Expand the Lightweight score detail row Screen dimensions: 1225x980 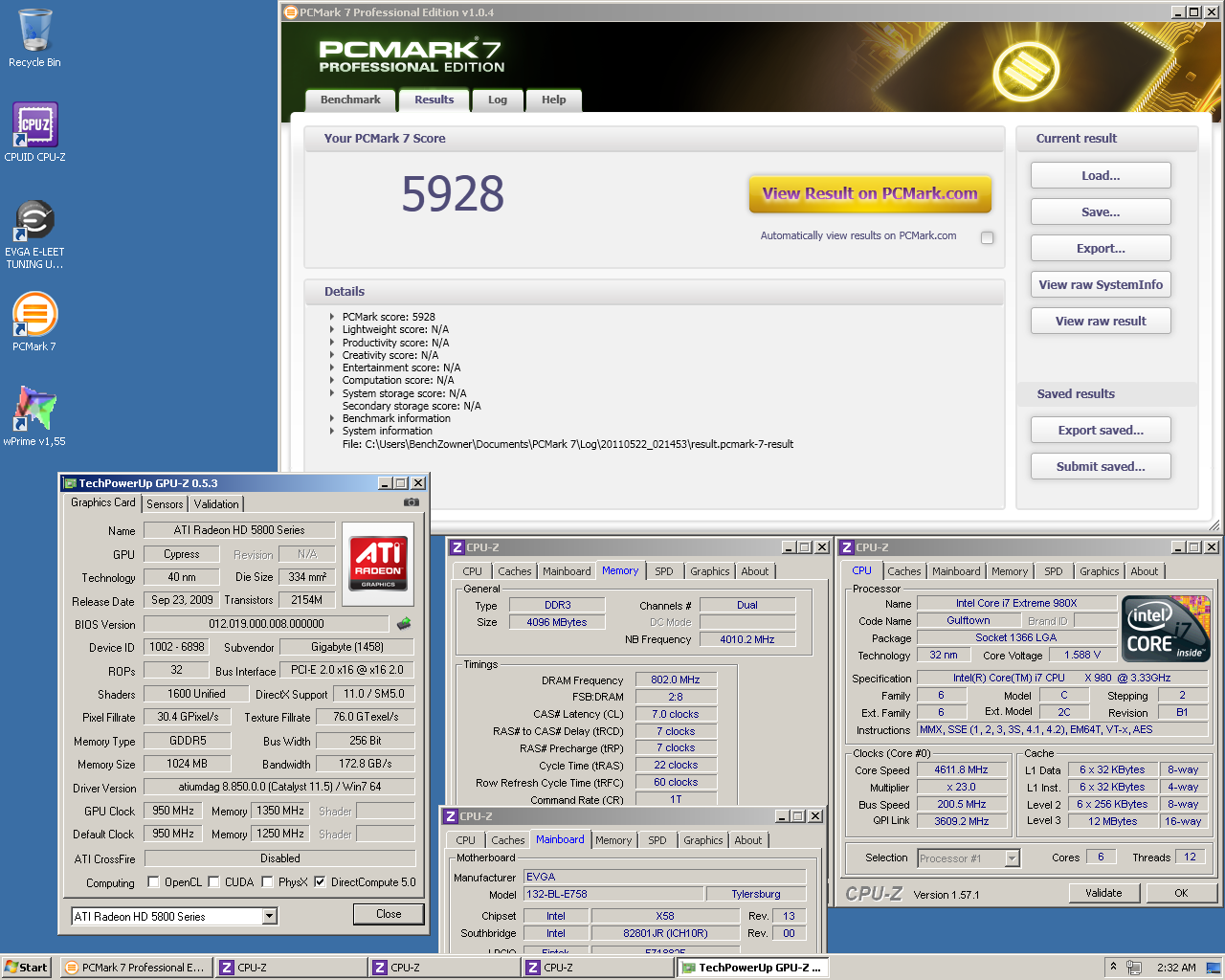pos(332,329)
